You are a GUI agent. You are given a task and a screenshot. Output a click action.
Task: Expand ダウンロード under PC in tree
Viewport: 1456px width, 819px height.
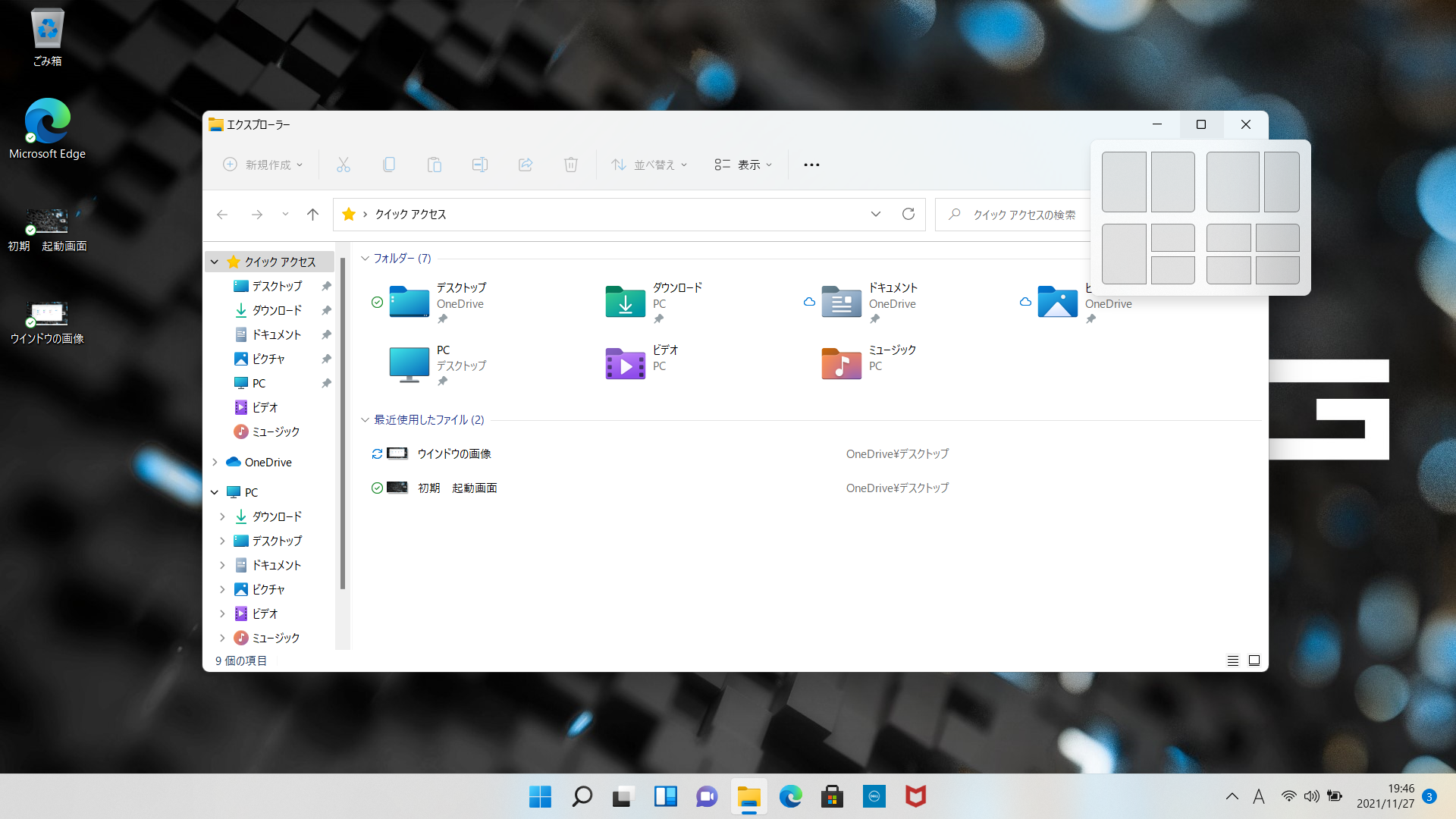coord(222,516)
